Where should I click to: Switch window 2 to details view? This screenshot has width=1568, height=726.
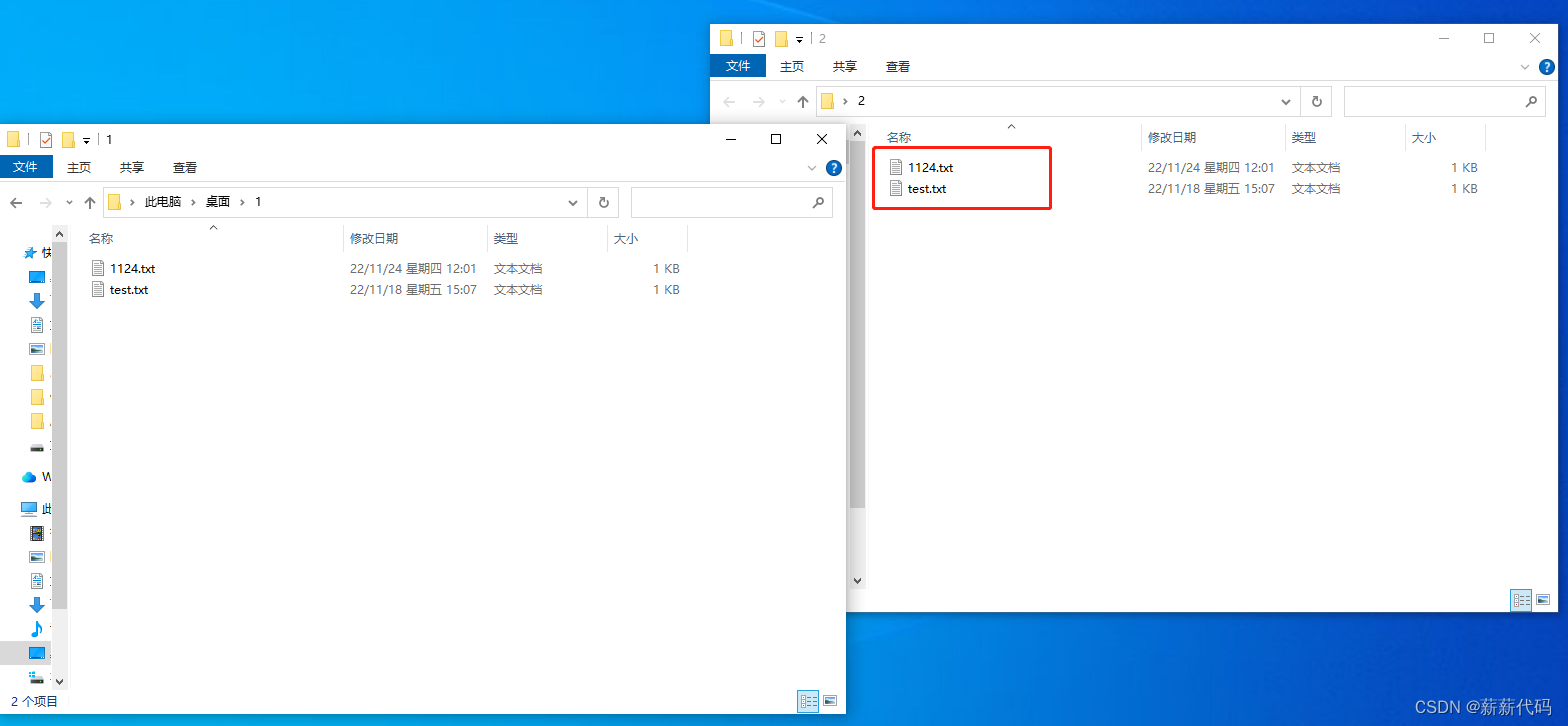click(1522, 600)
